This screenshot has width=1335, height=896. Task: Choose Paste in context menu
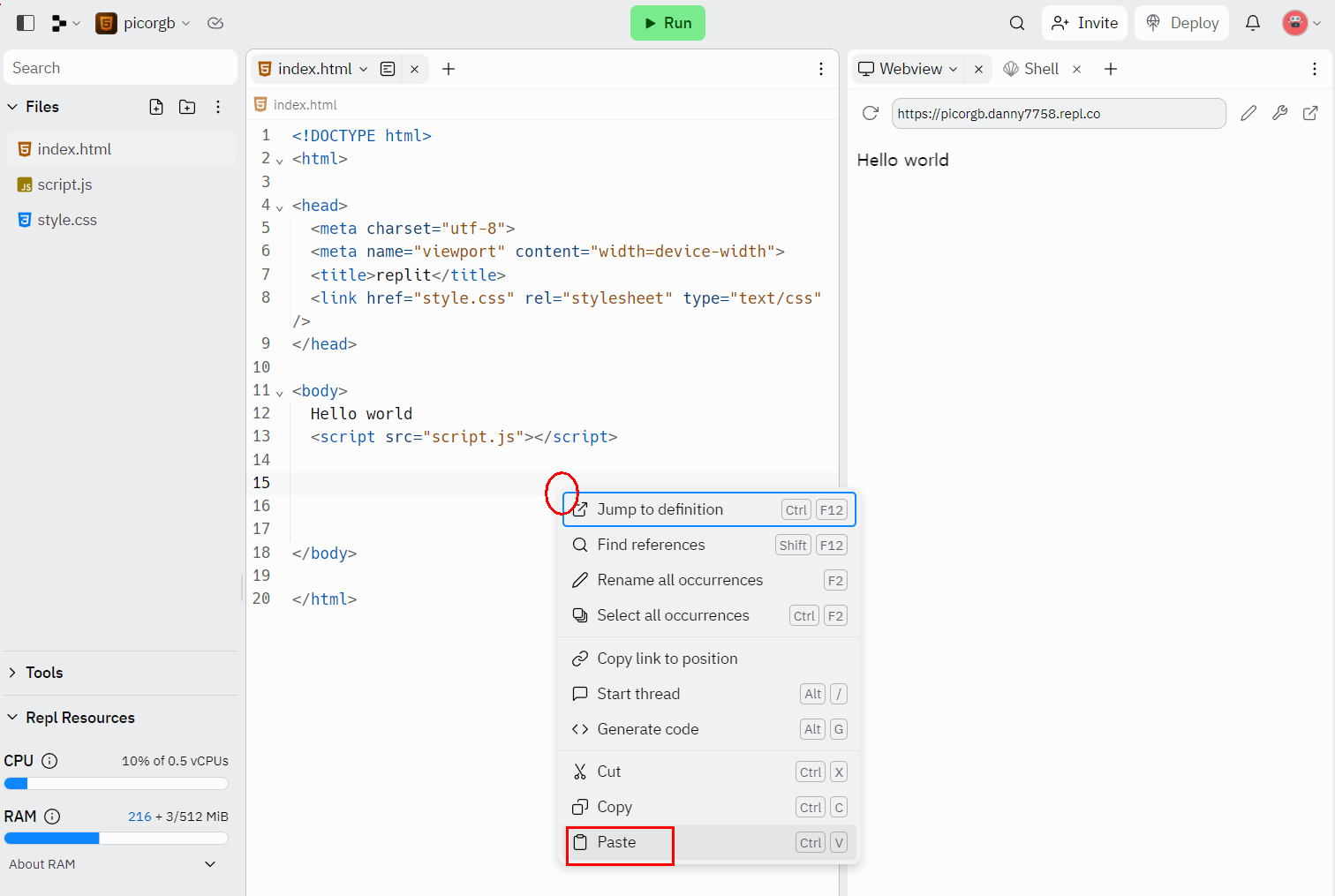coord(710,842)
